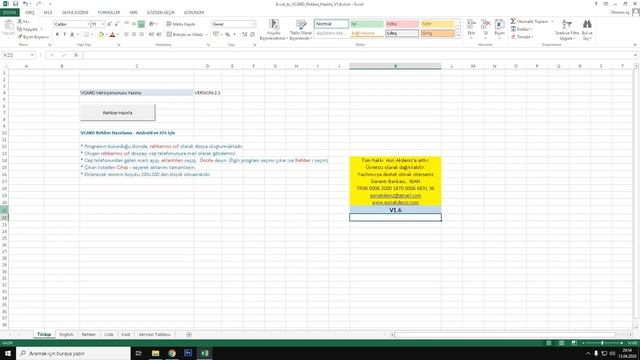
Task: Click the text orientation icon
Action: [x=152, y=24]
